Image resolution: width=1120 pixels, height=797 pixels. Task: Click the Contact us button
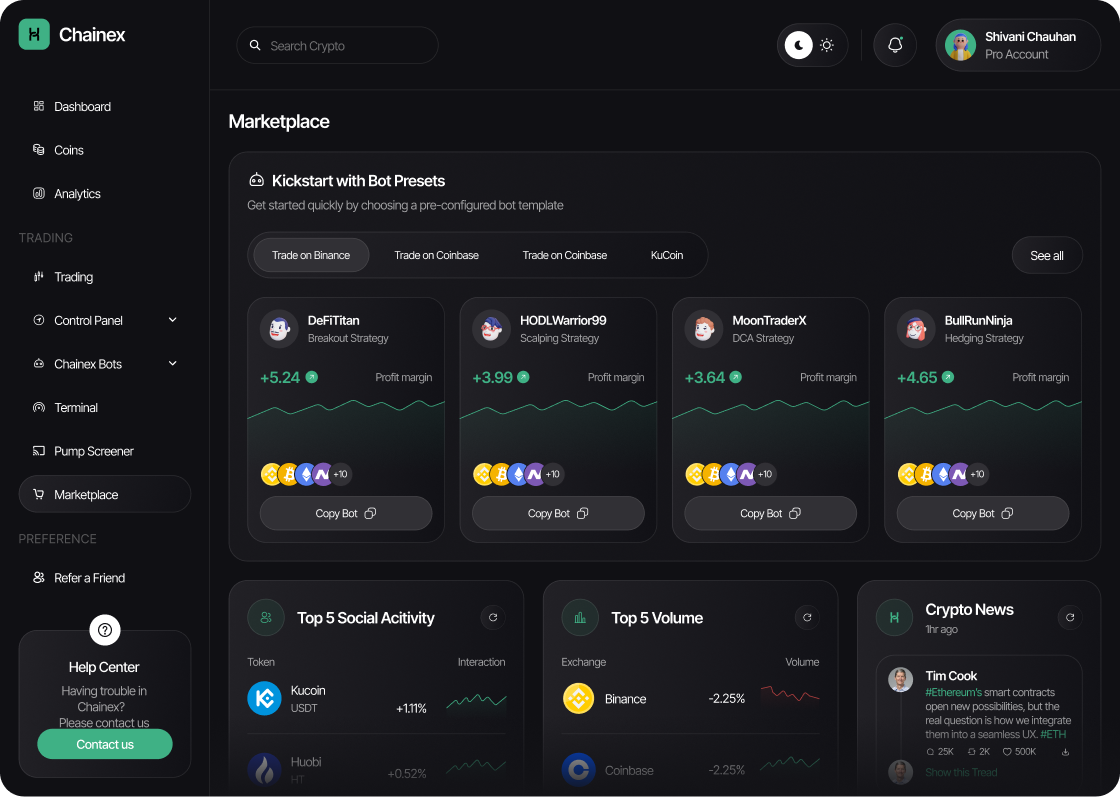(105, 744)
